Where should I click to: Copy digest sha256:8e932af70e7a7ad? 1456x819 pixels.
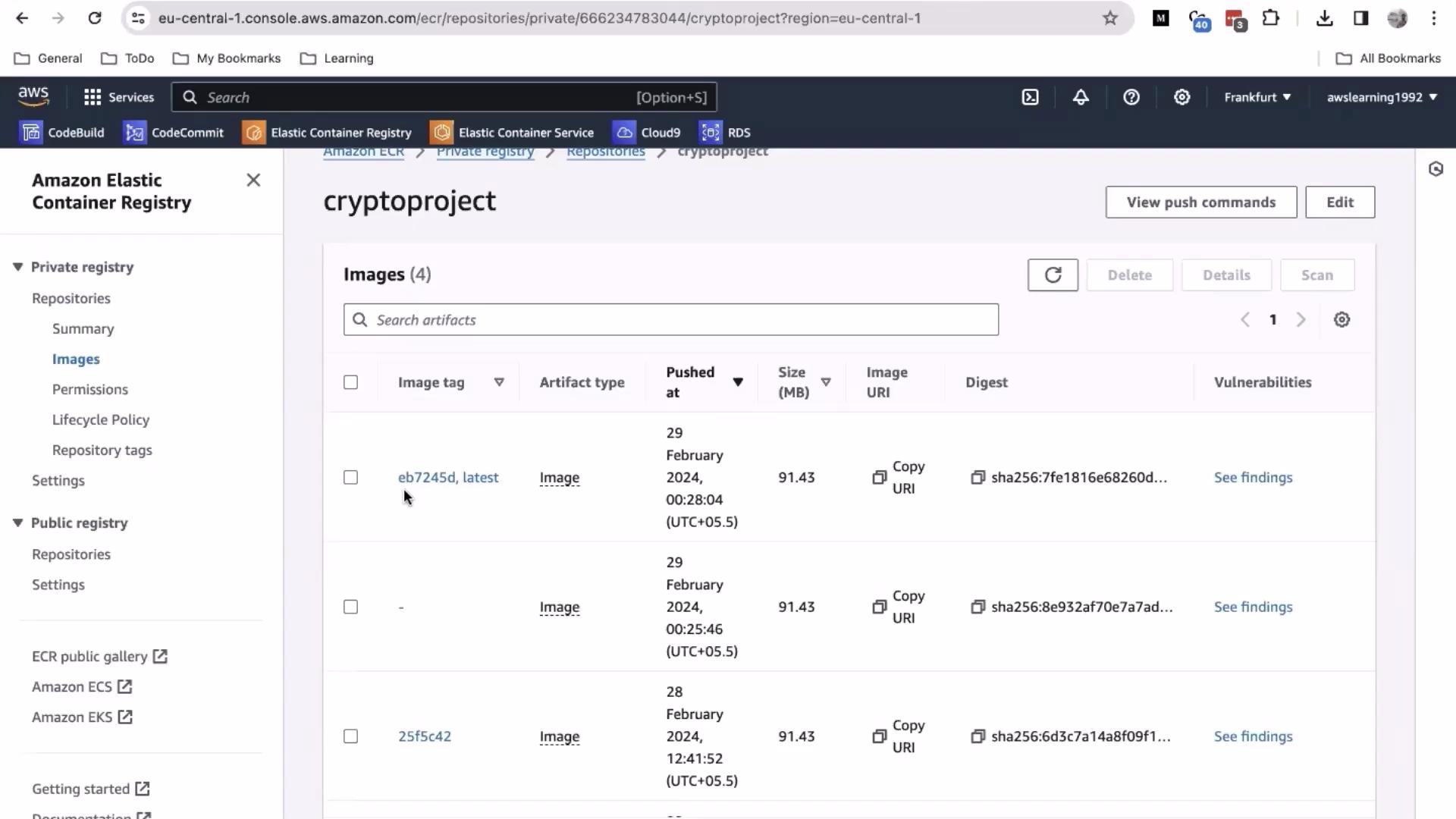point(977,607)
